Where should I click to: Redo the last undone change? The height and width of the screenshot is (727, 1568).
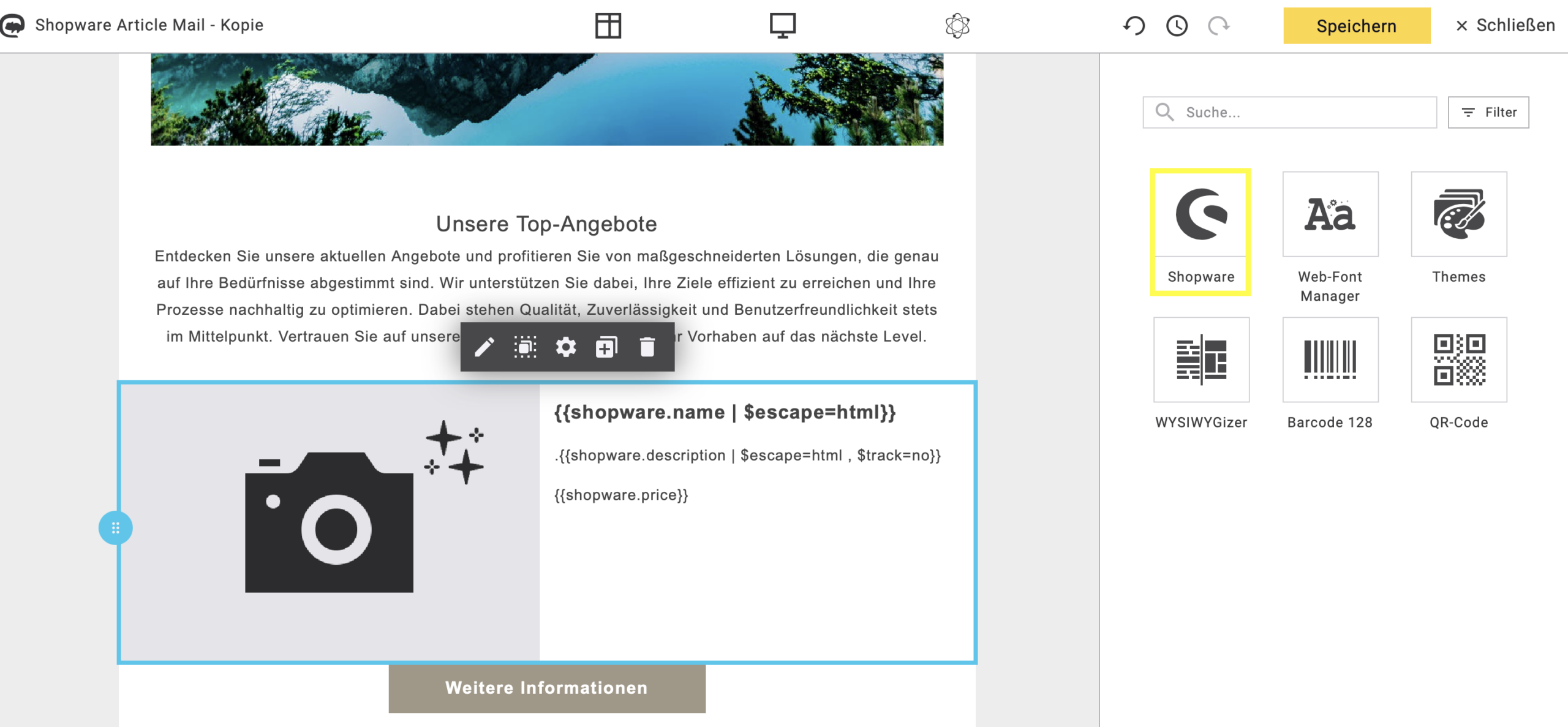click(x=1219, y=26)
